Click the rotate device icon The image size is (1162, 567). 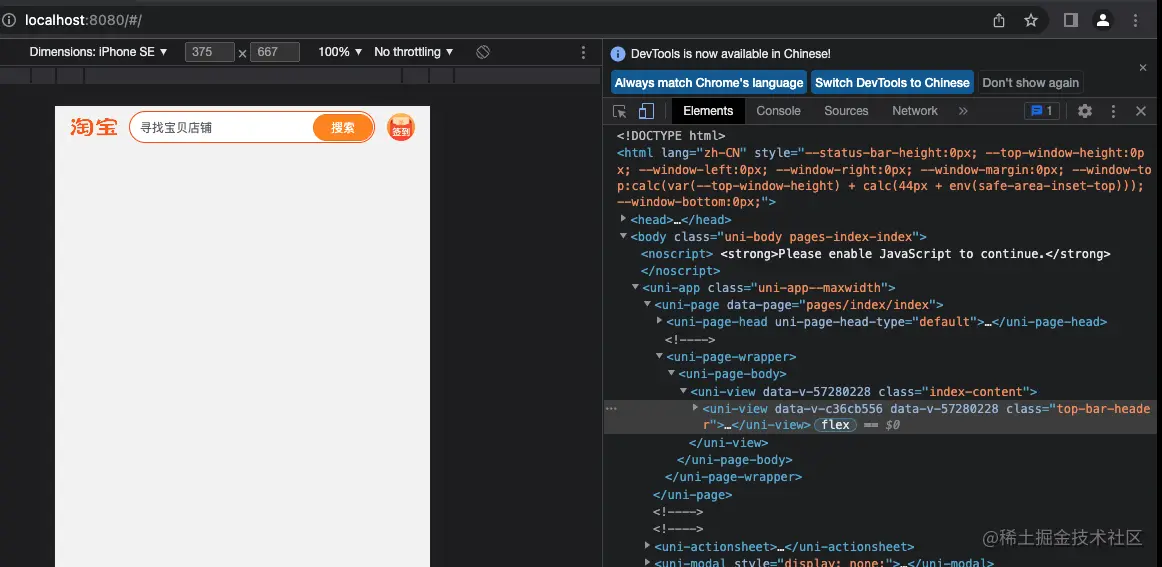483,52
